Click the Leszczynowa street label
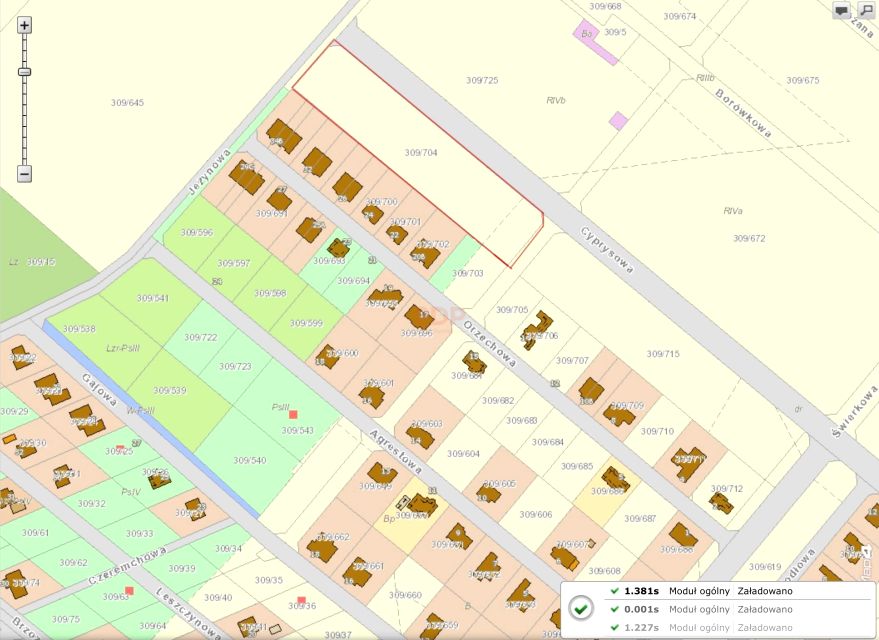This screenshot has height=640, width=879. 189,613
